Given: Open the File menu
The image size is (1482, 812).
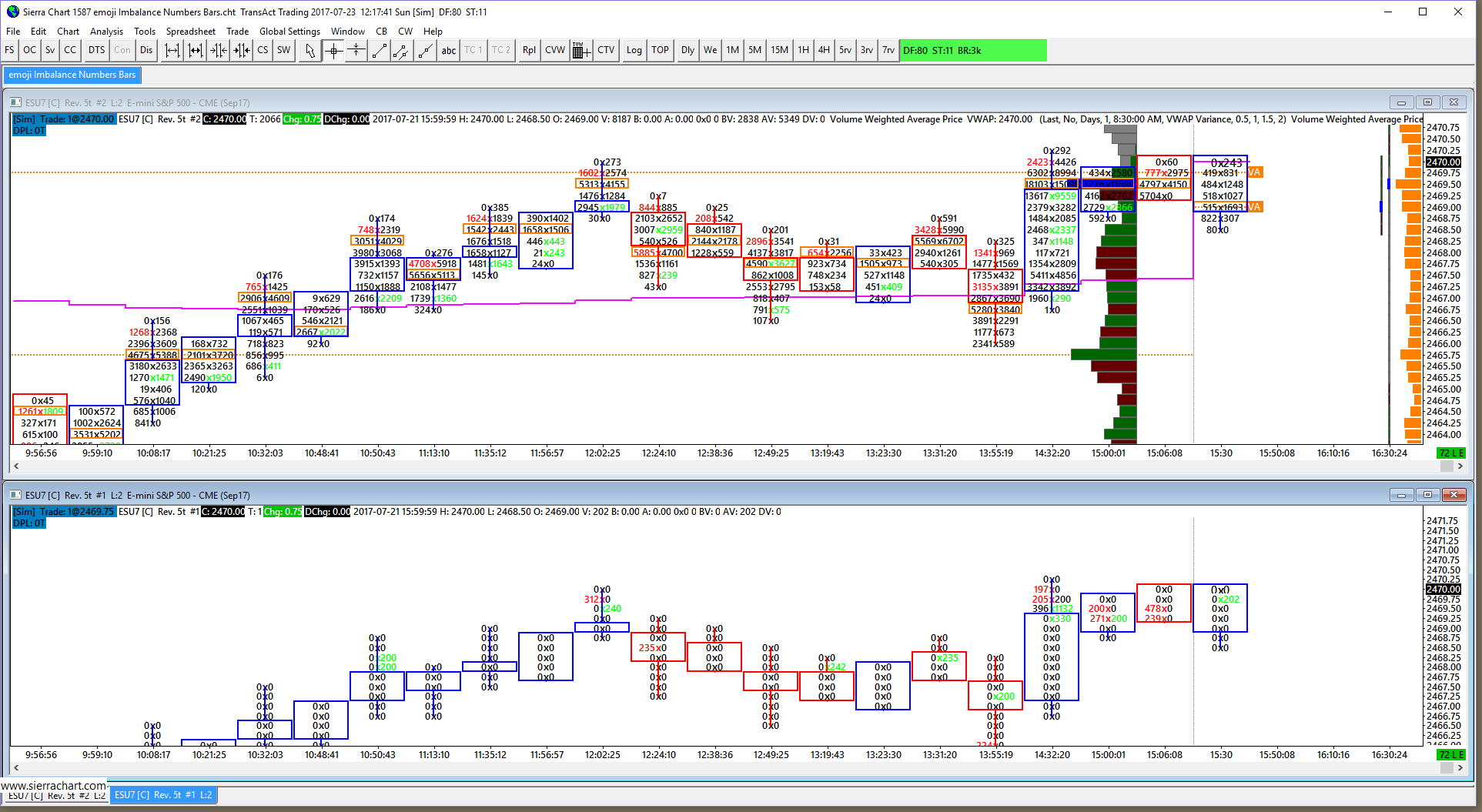Looking at the screenshot, I should [x=13, y=32].
